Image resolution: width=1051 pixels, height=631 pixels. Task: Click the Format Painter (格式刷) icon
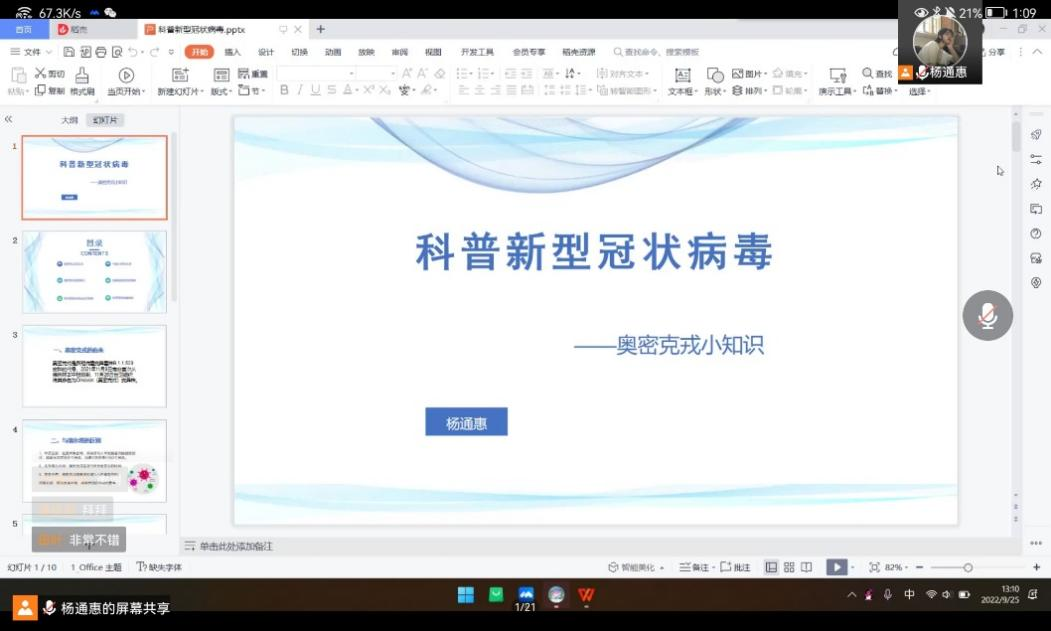(x=81, y=75)
